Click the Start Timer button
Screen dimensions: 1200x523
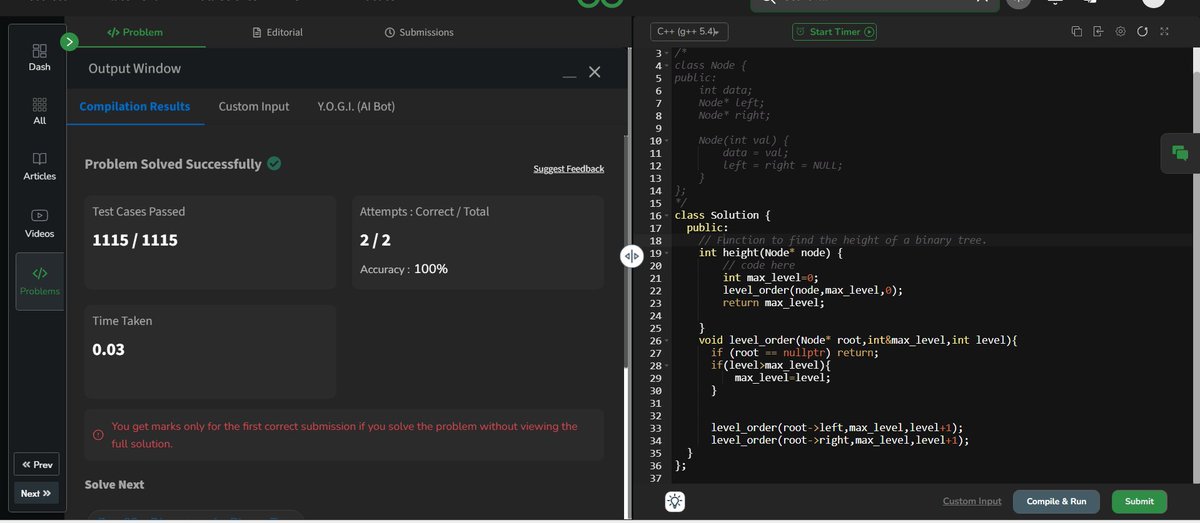[x=834, y=32]
